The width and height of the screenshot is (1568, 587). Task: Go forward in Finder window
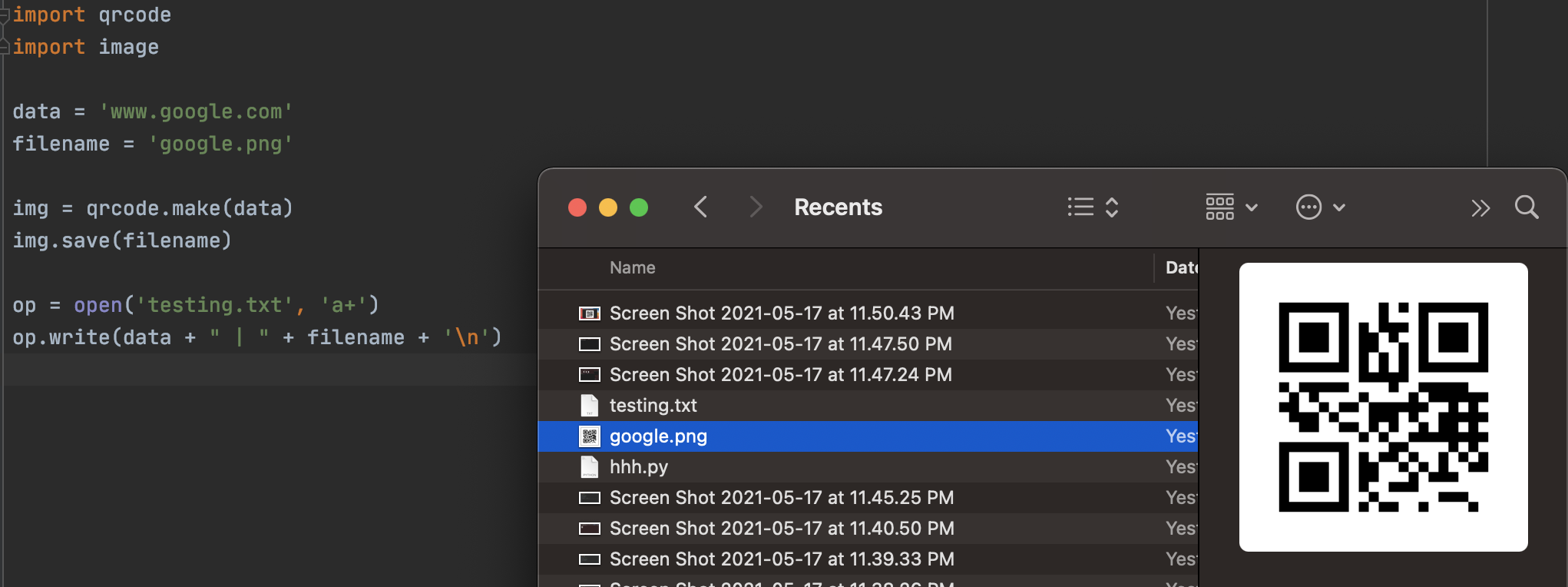tap(756, 207)
